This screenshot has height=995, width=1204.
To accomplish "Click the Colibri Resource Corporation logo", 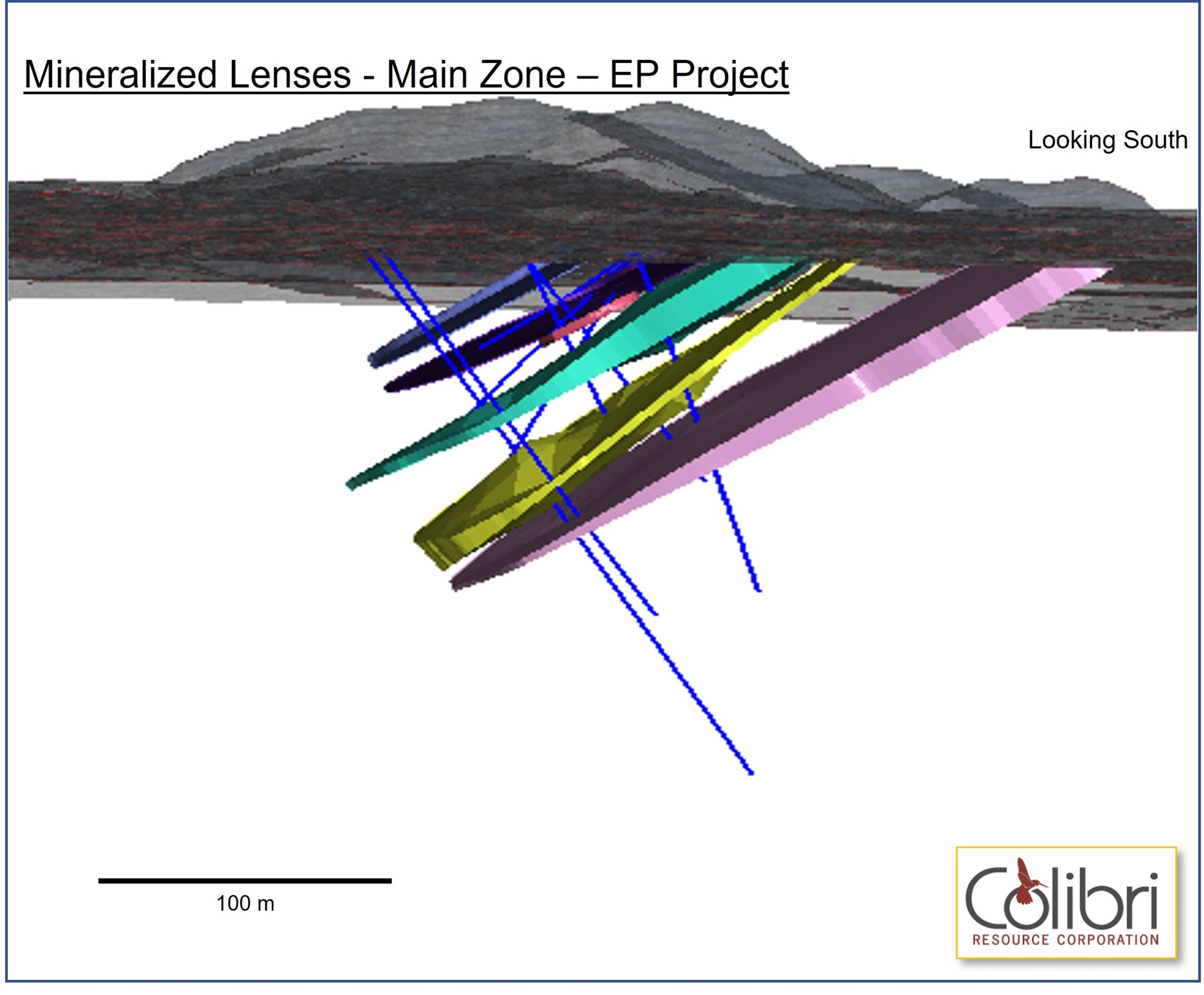I will click(x=1067, y=903).
